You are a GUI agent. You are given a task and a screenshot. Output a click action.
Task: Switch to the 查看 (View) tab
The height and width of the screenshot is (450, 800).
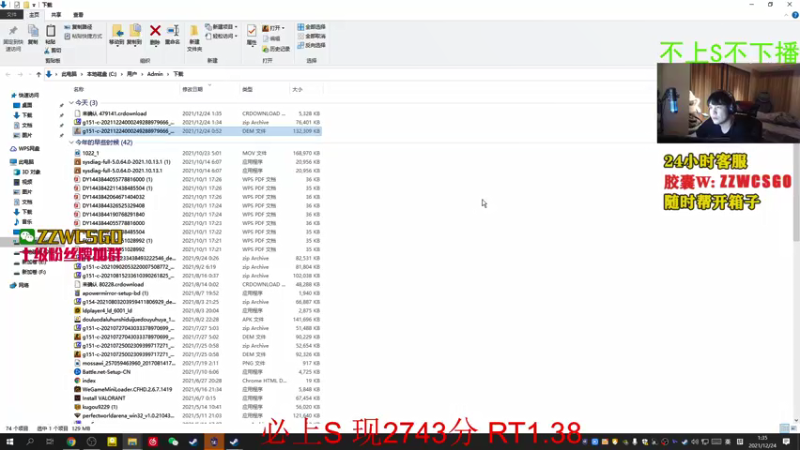tap(78, 15)
